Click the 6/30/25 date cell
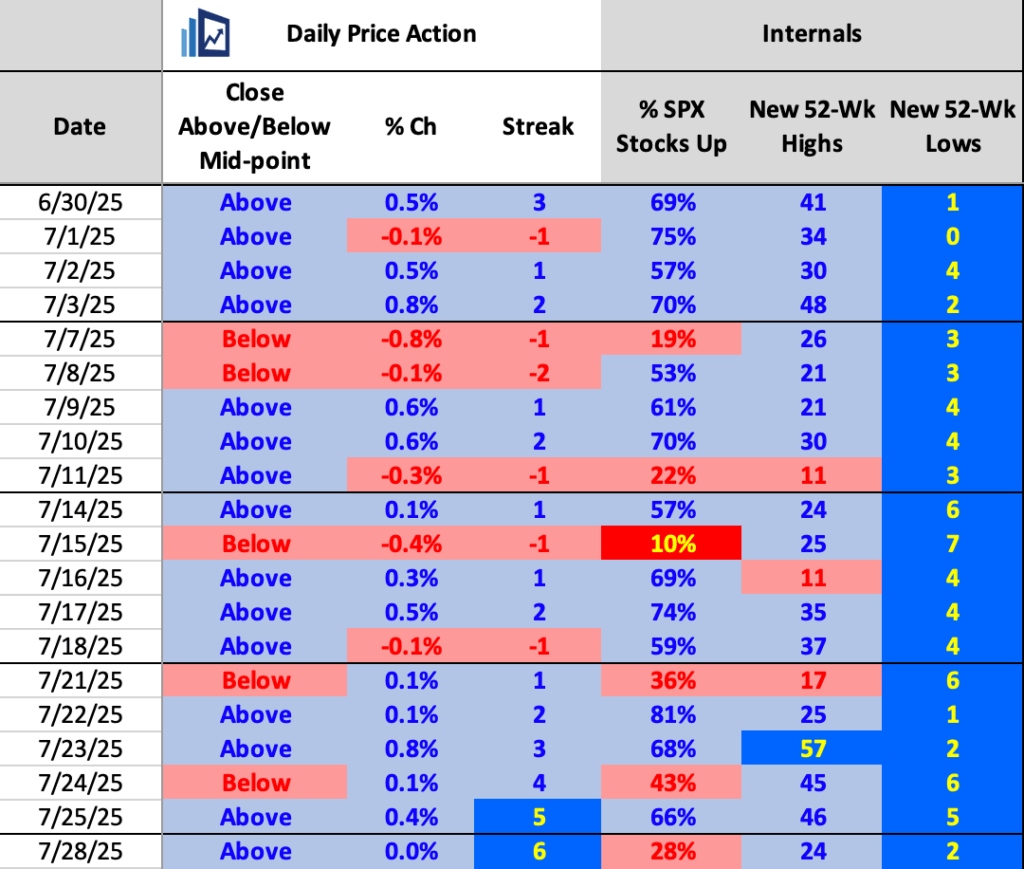Screen dimensions: 1024x869 pyautogui.click(x=80, y=202)
